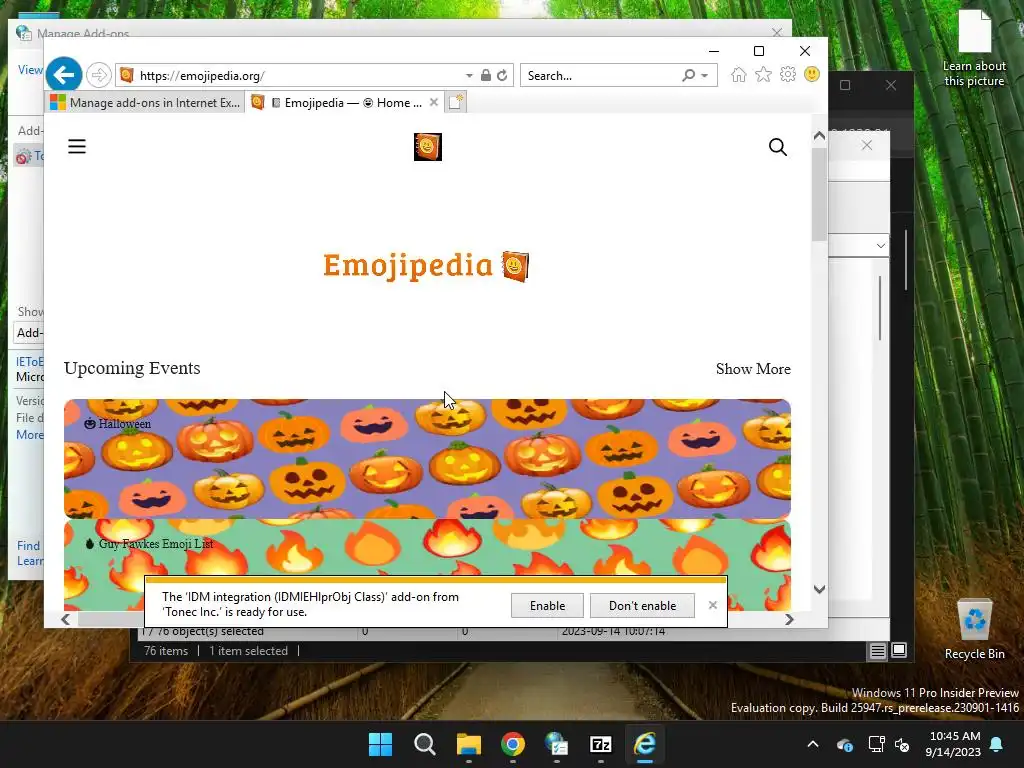Switch to large icons view in file manager status bar
Viewport: 1024px width, 768px height.
899,650
